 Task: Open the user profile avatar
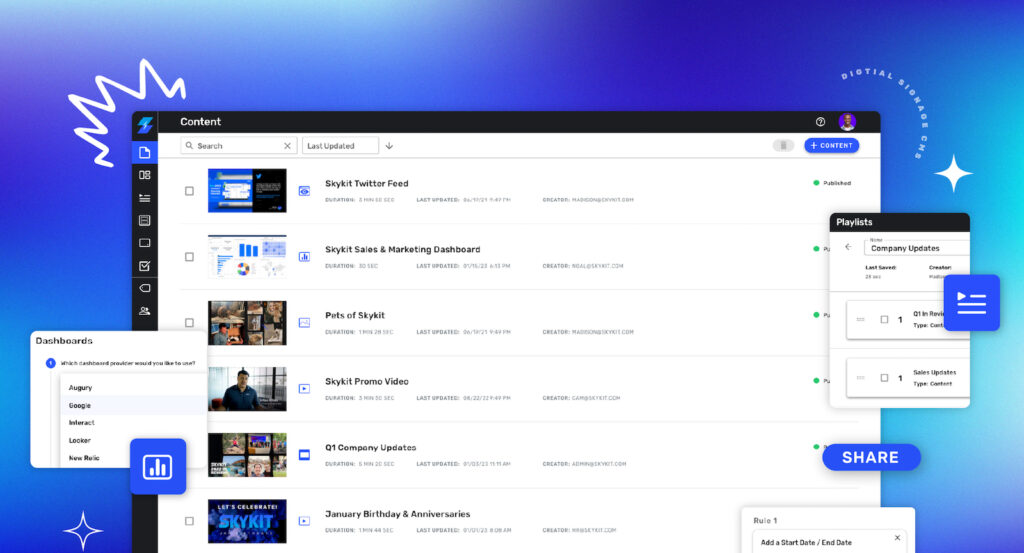pos(847,121)
